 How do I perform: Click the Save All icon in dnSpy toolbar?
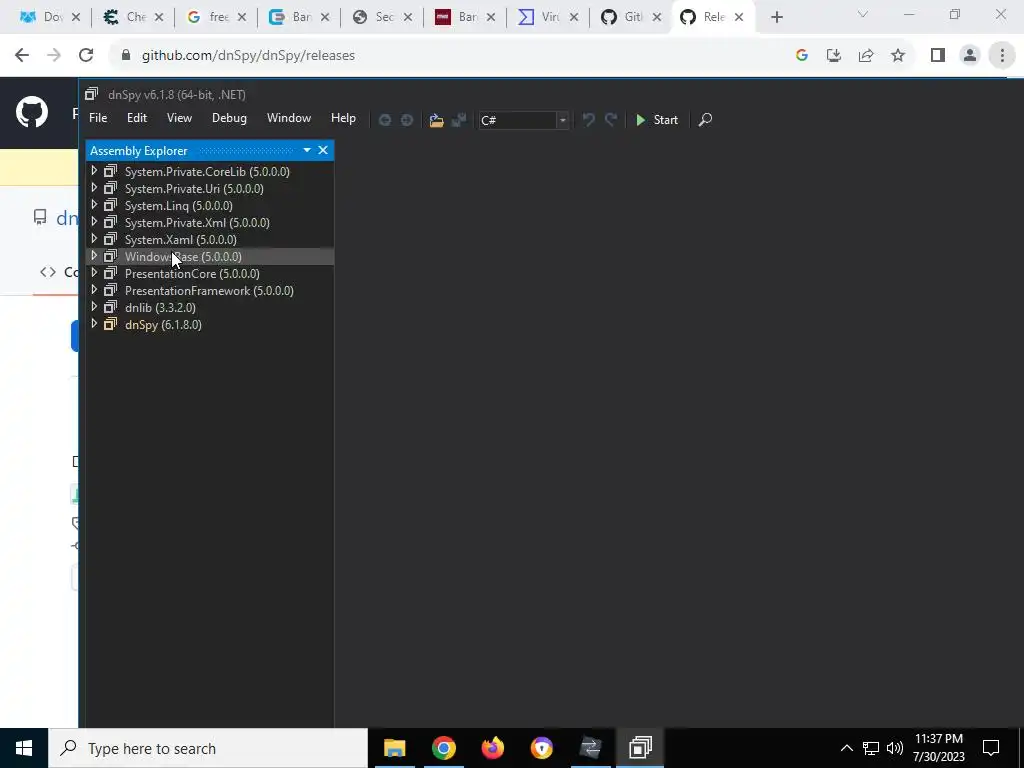(x=459, y=120)
